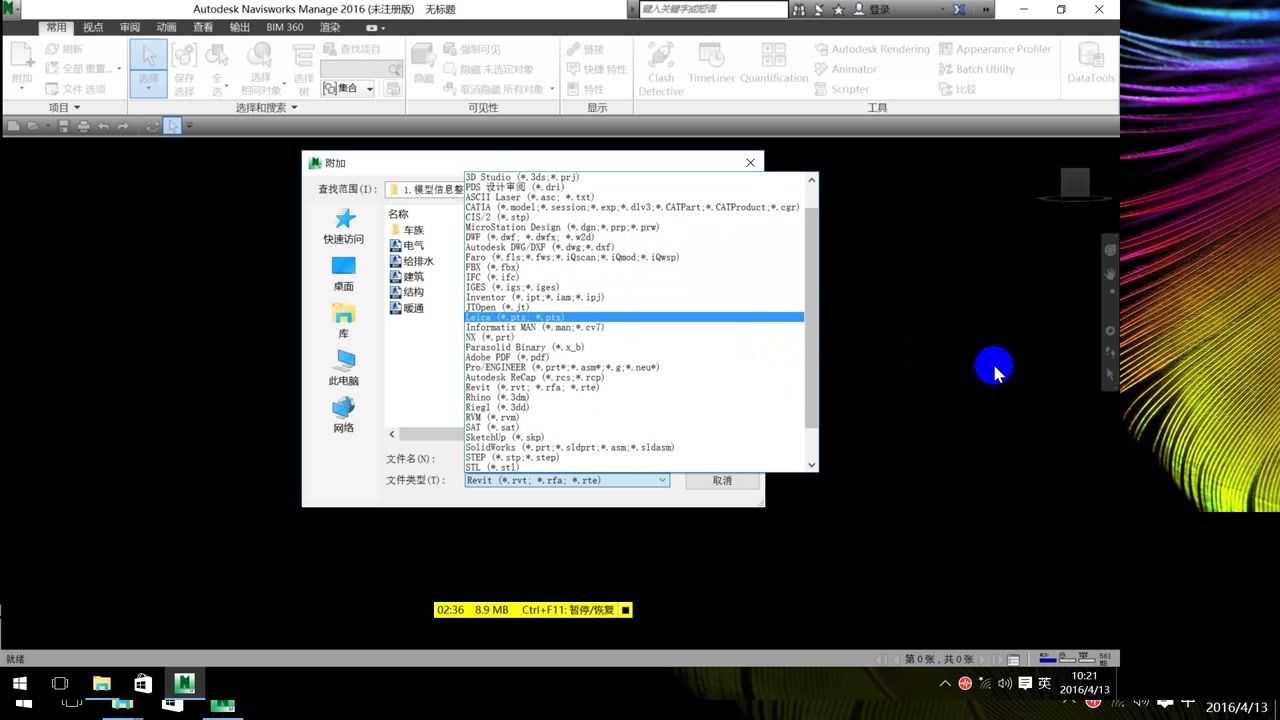
Task: Open the 文件类型 Revit combo box
Action: coord(567,481)
